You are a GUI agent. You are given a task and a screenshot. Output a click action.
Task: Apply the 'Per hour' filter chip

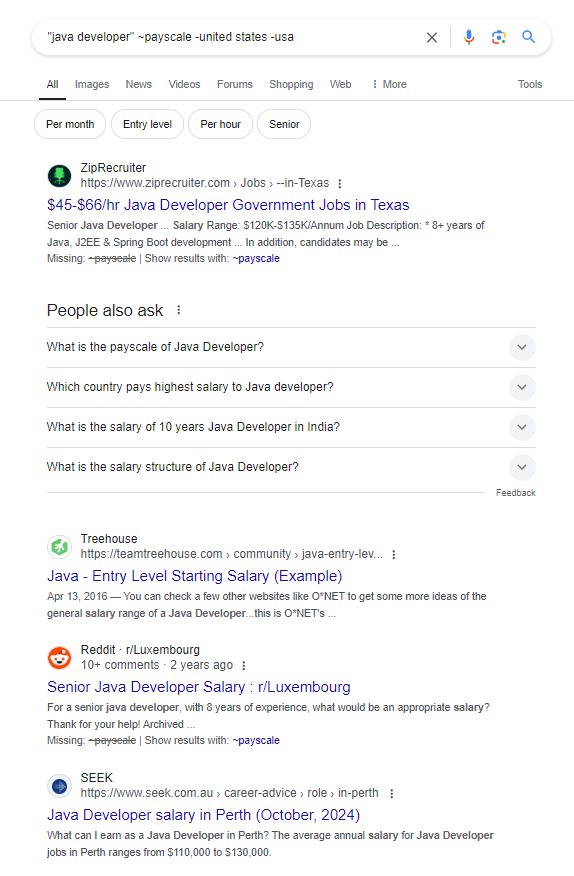(x=221, y=124)
